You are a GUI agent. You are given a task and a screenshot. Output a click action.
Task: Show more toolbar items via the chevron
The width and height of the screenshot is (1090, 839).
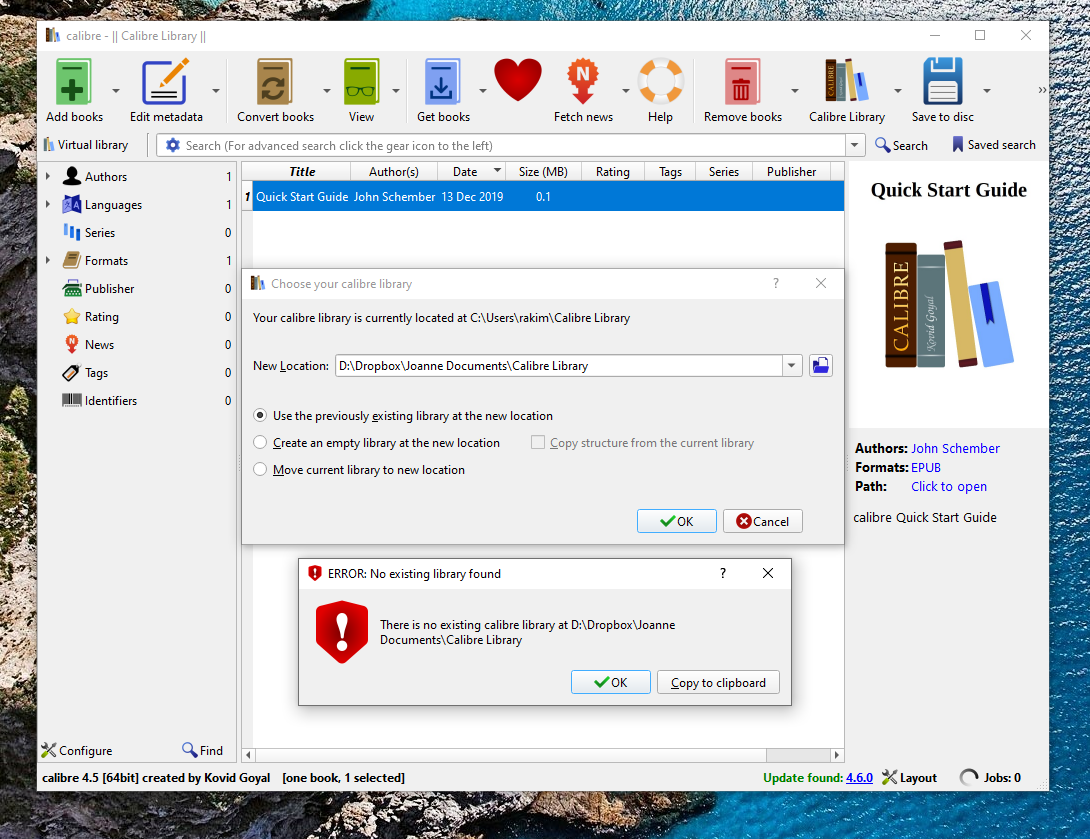(1042, 90)
